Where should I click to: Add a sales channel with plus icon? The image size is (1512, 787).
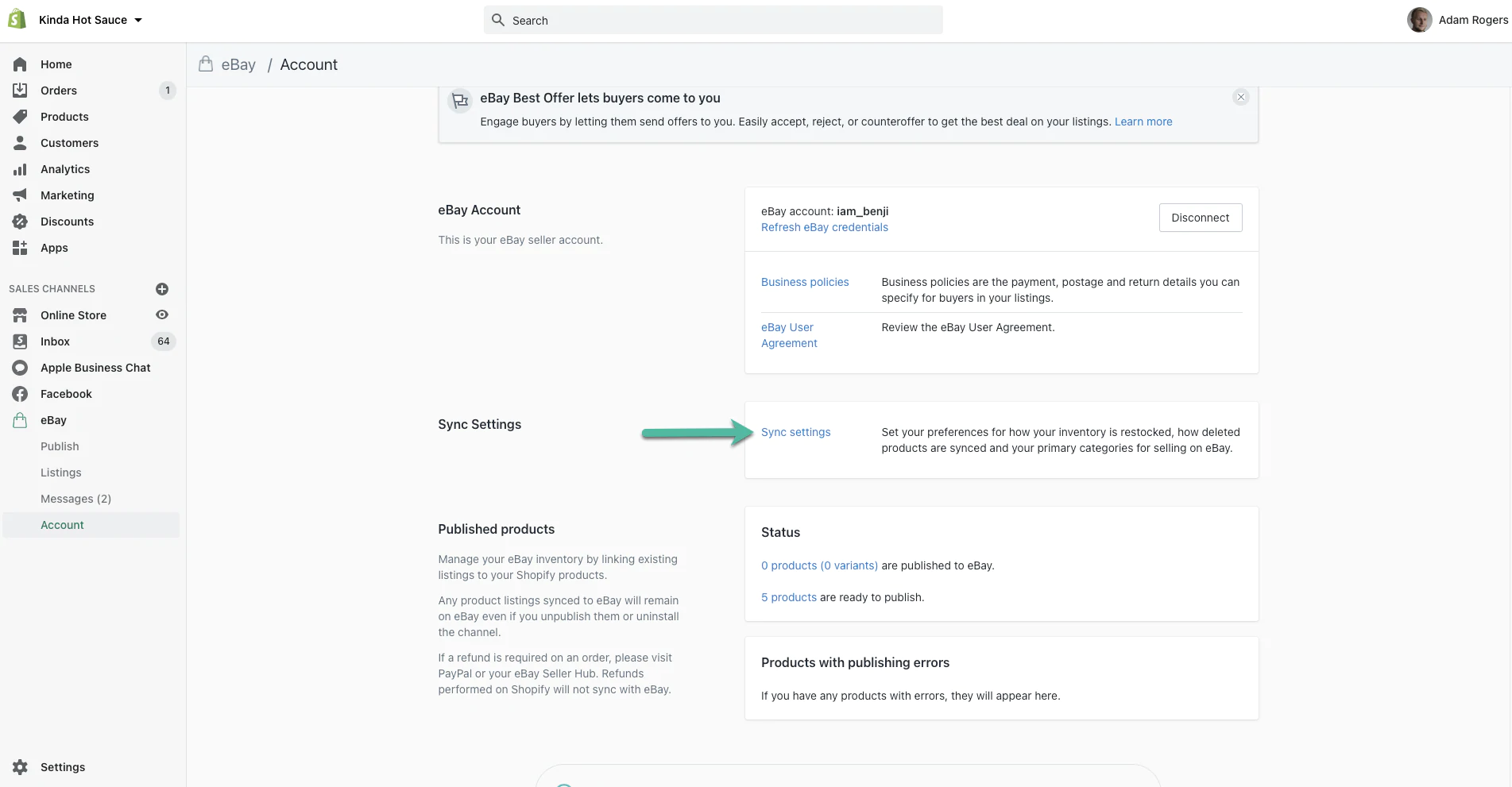pos(162,289)
